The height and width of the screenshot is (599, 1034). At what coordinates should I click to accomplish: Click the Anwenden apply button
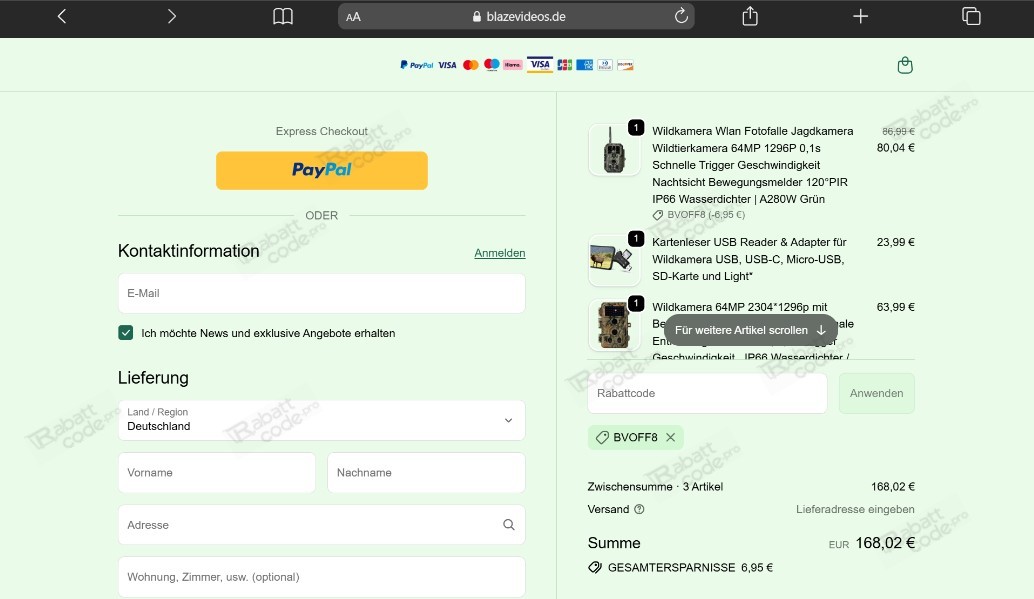point(876,393)
